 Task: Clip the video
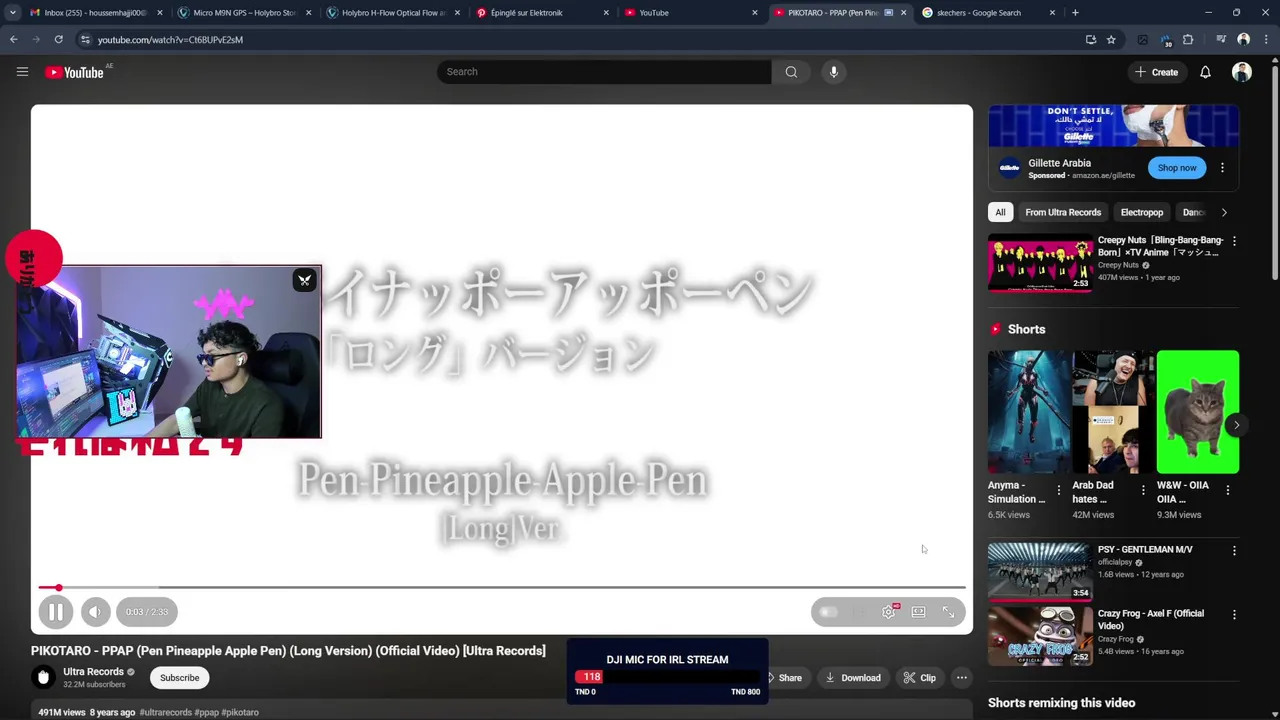click(920, 678)
